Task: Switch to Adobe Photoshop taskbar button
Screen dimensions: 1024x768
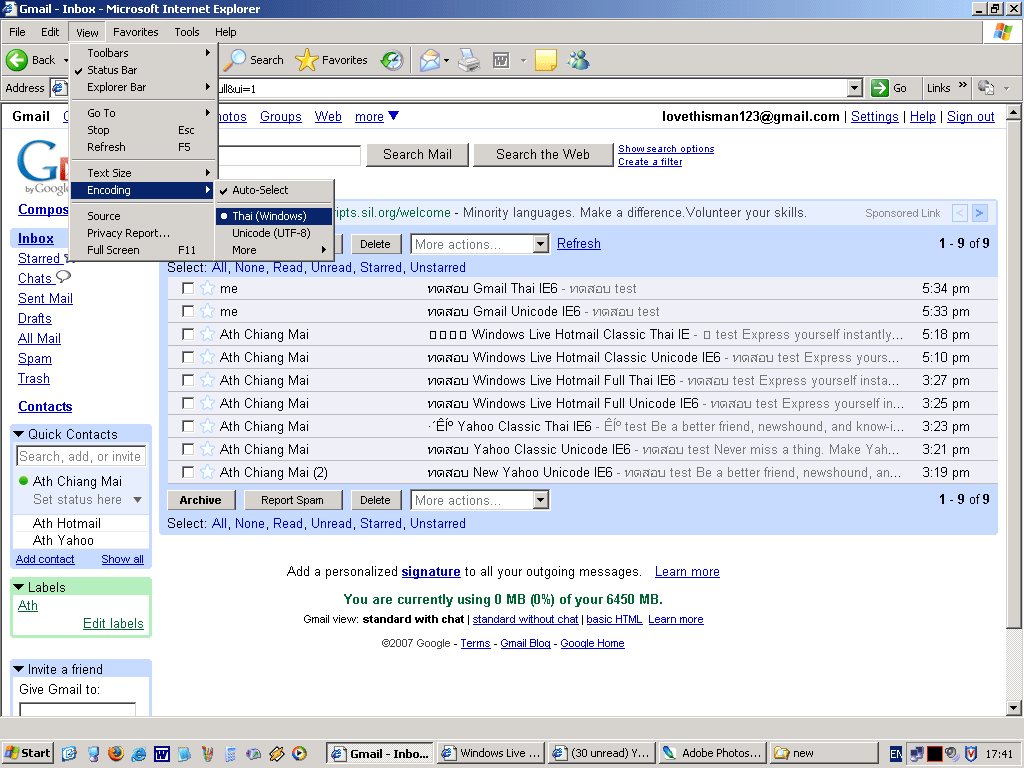Action: click(x=712, y=753)
